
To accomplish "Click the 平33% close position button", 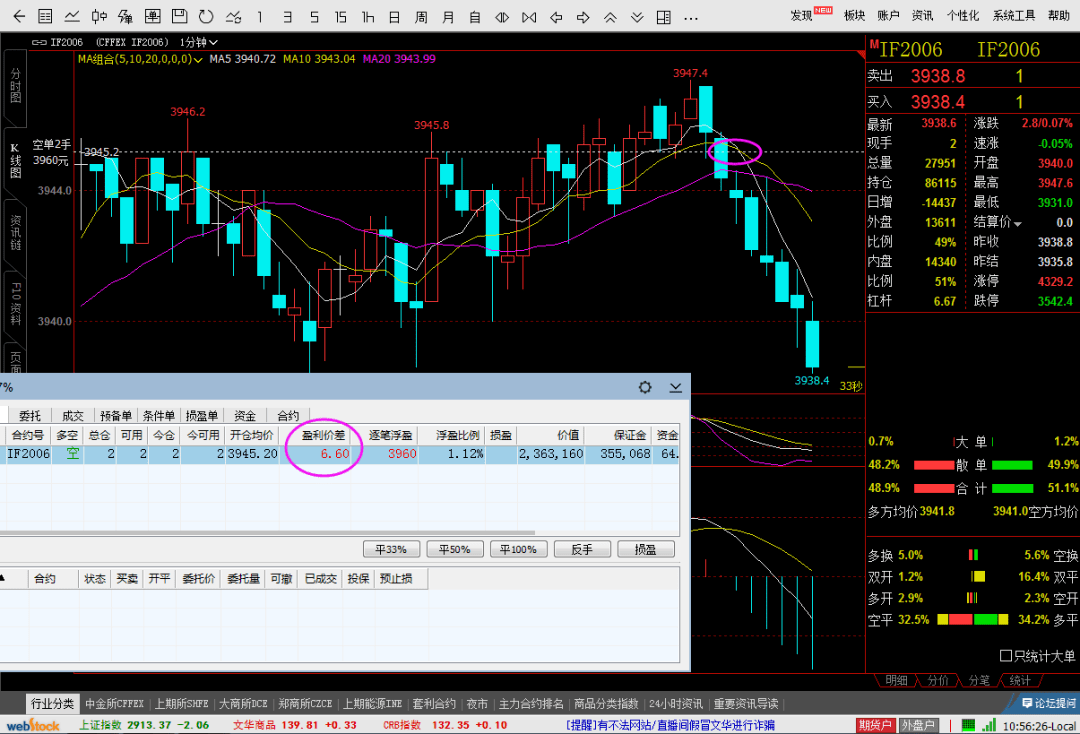I will (391, 549).
